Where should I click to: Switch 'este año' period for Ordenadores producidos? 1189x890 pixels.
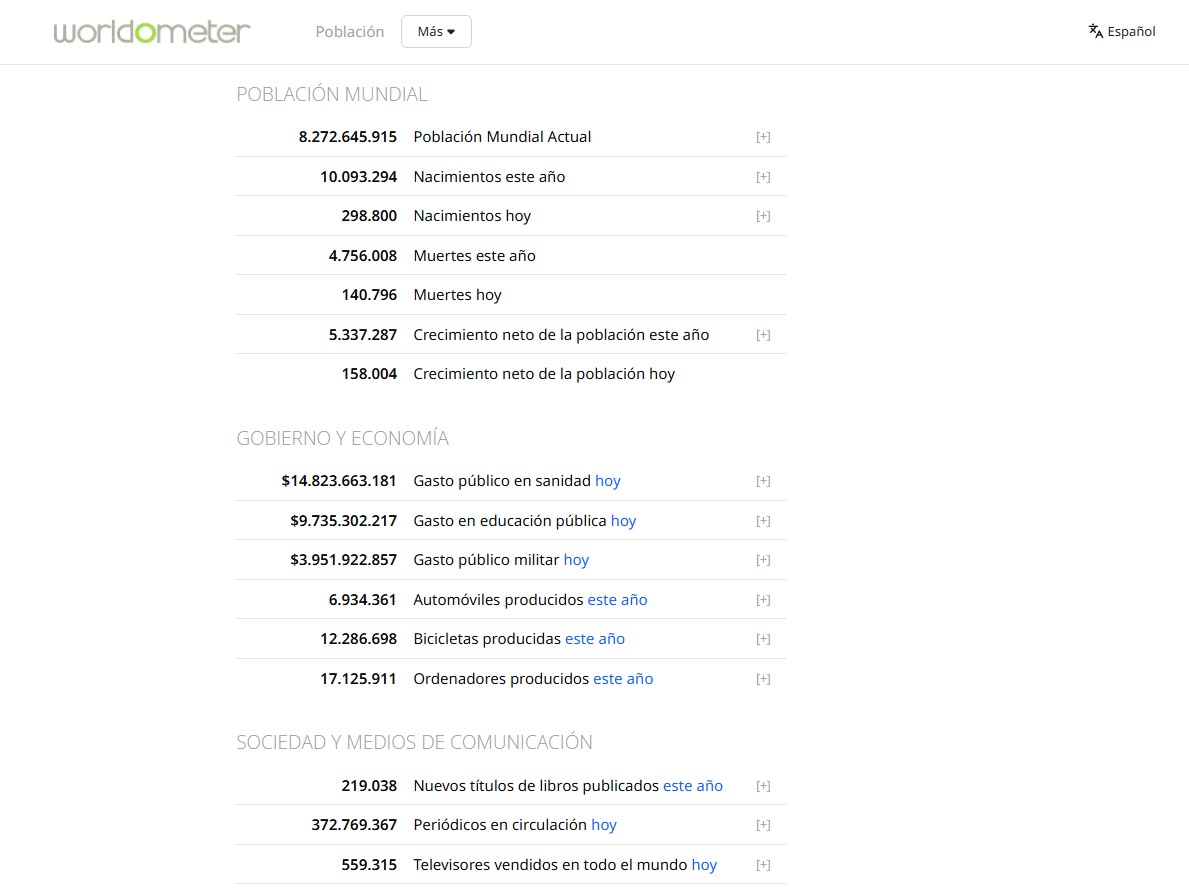tap(623, 679)
